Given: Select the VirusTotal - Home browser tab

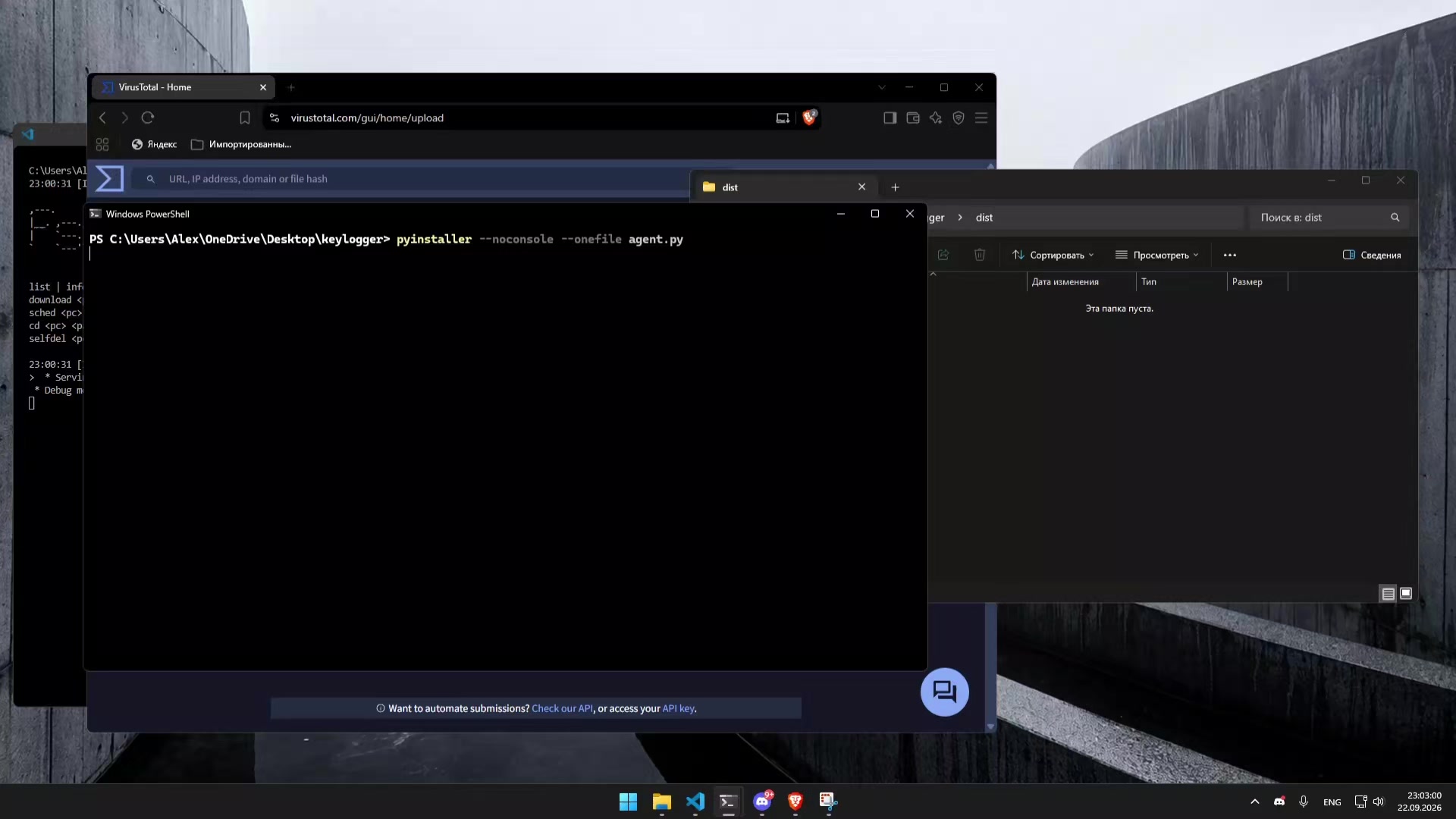Looking at the screenshot, I should [183, 87].
